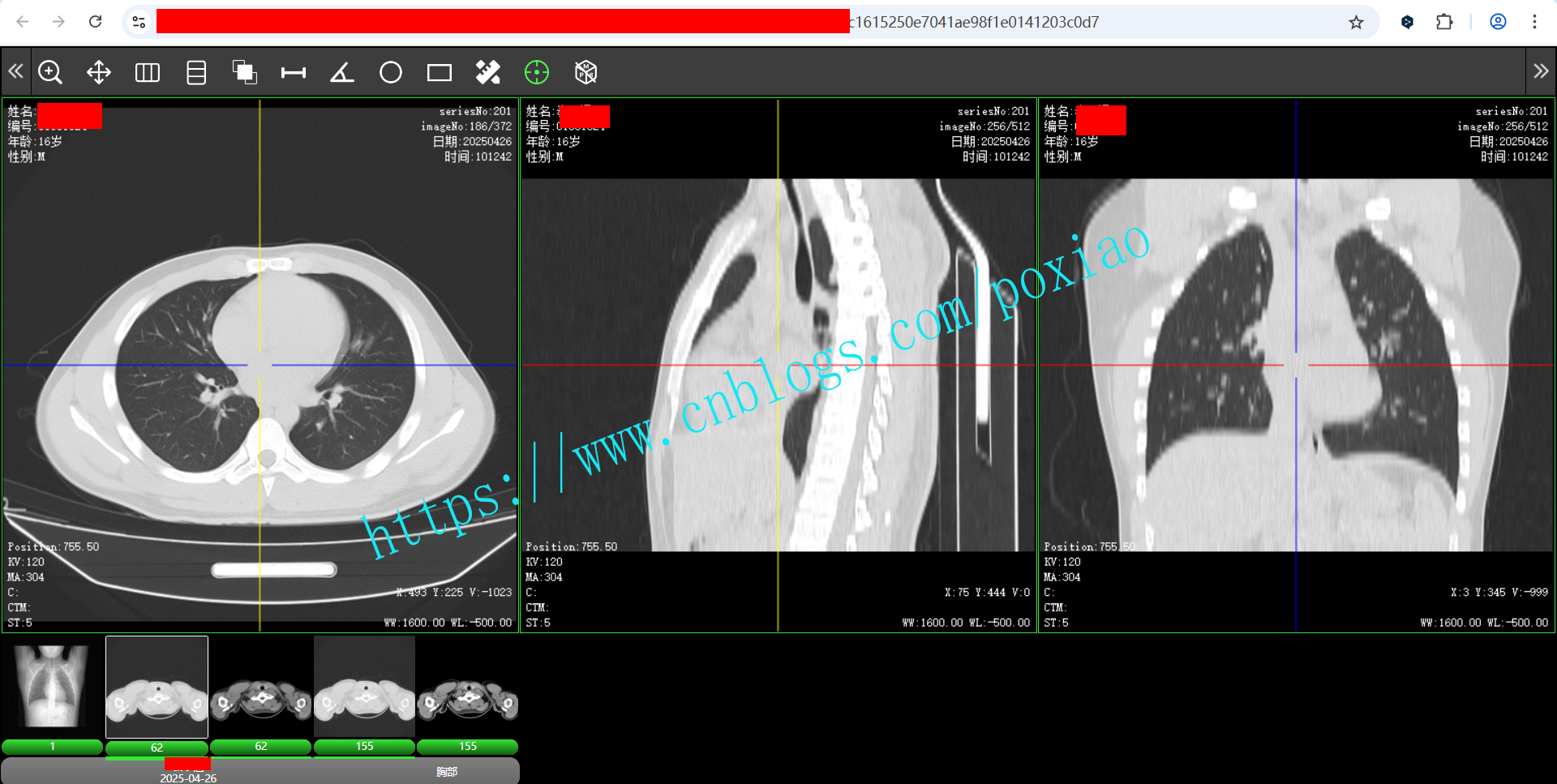Click the green series button labeled 1
Screen dimensions: 1557x784
point(52,747)
